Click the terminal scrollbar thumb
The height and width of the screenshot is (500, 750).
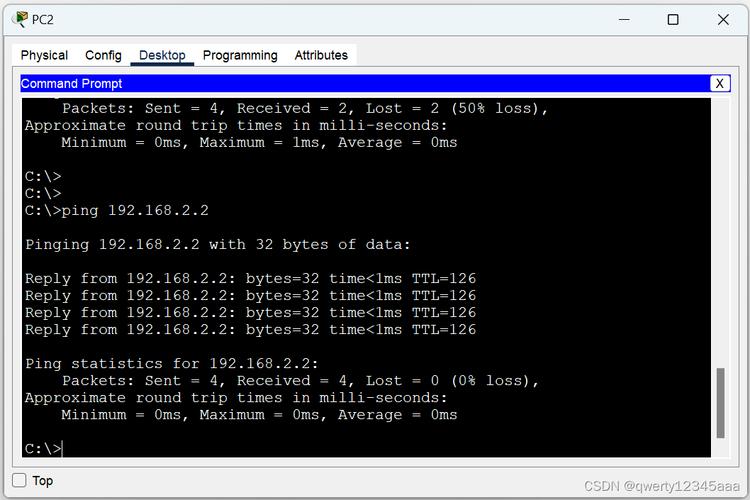click(x=719, y=402)
